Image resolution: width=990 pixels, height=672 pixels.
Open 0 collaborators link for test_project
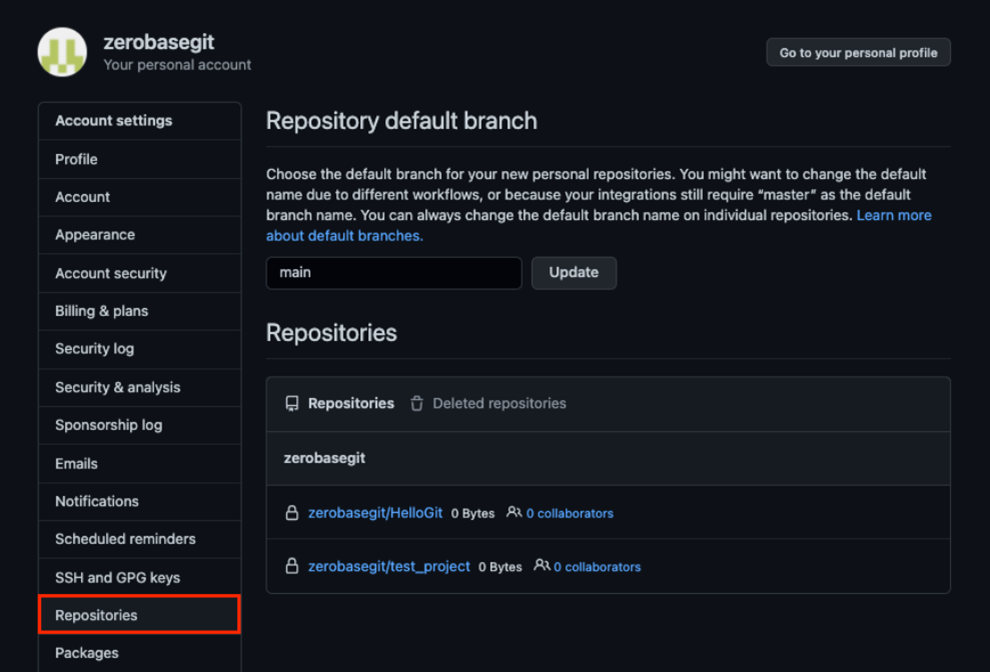(x=597, y=567)
